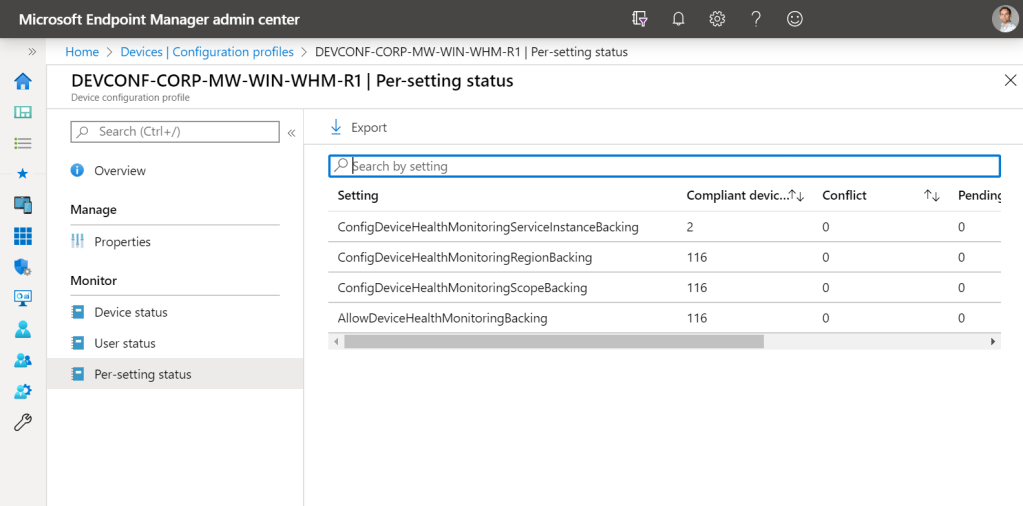Select Device status in Monitor menu
This screenshot has width=1023, height=506.
pyautogui.click(x=130, y=312)
